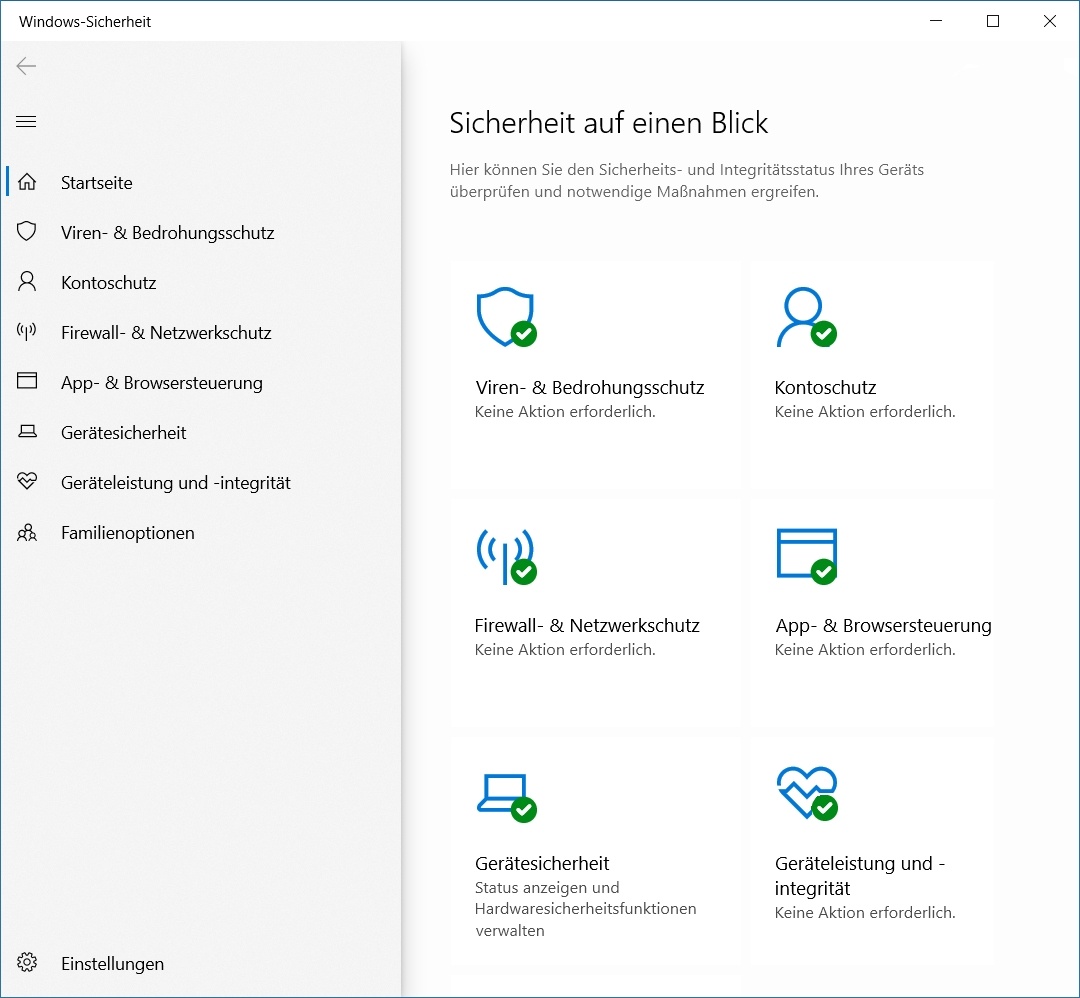Open the Firewall- & Netzwerkschutz tile heading
The width and height of the screenshot is (1080, 998).
[587, 626]
